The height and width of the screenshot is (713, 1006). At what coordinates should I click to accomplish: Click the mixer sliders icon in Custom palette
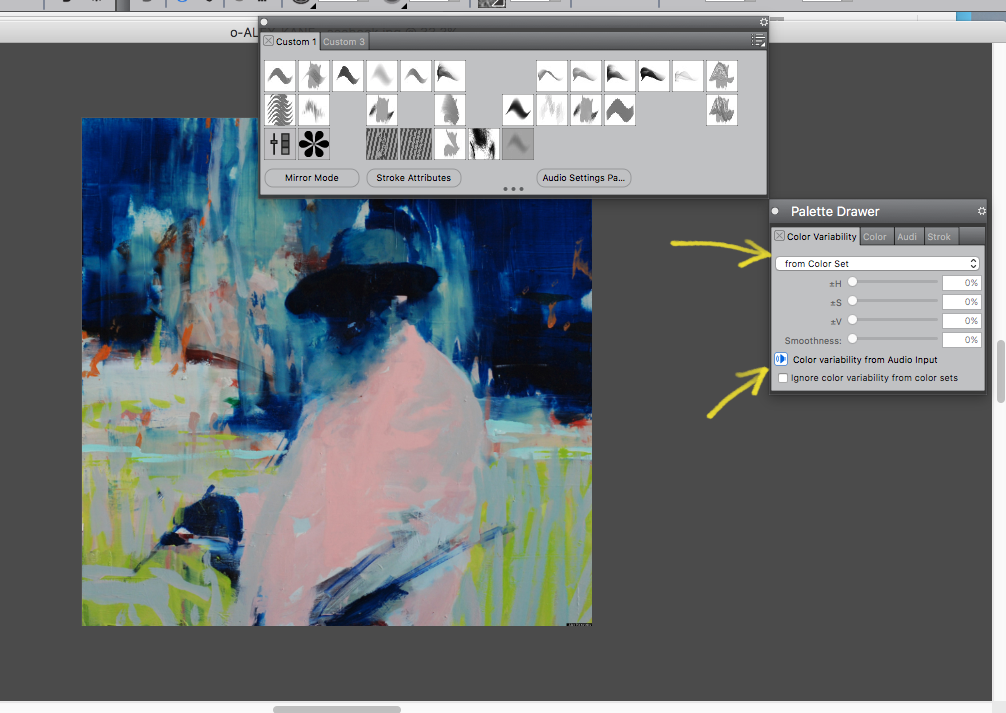[x=280, y=144]
